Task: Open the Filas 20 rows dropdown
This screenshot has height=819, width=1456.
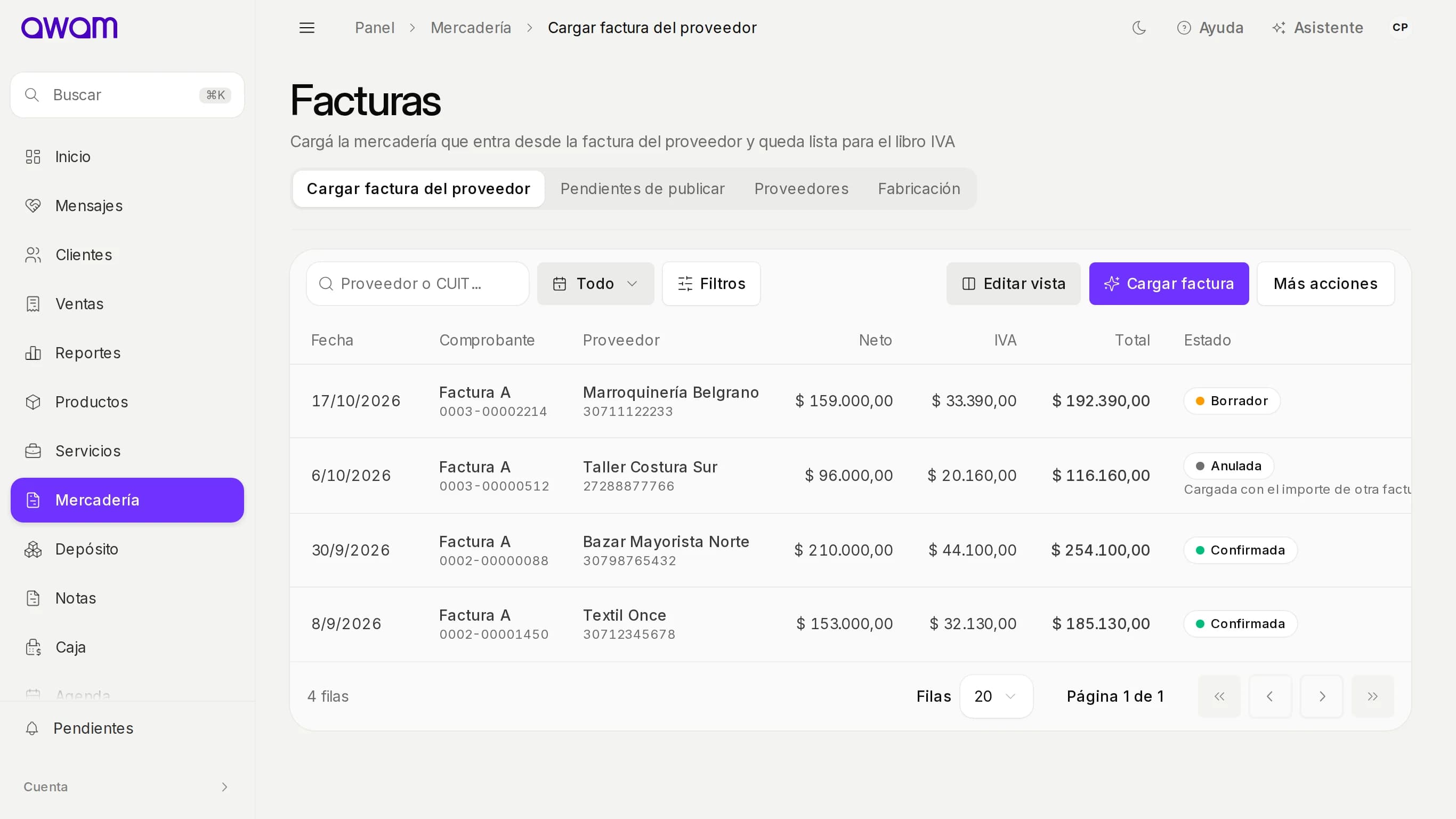Action: point(996,696)
